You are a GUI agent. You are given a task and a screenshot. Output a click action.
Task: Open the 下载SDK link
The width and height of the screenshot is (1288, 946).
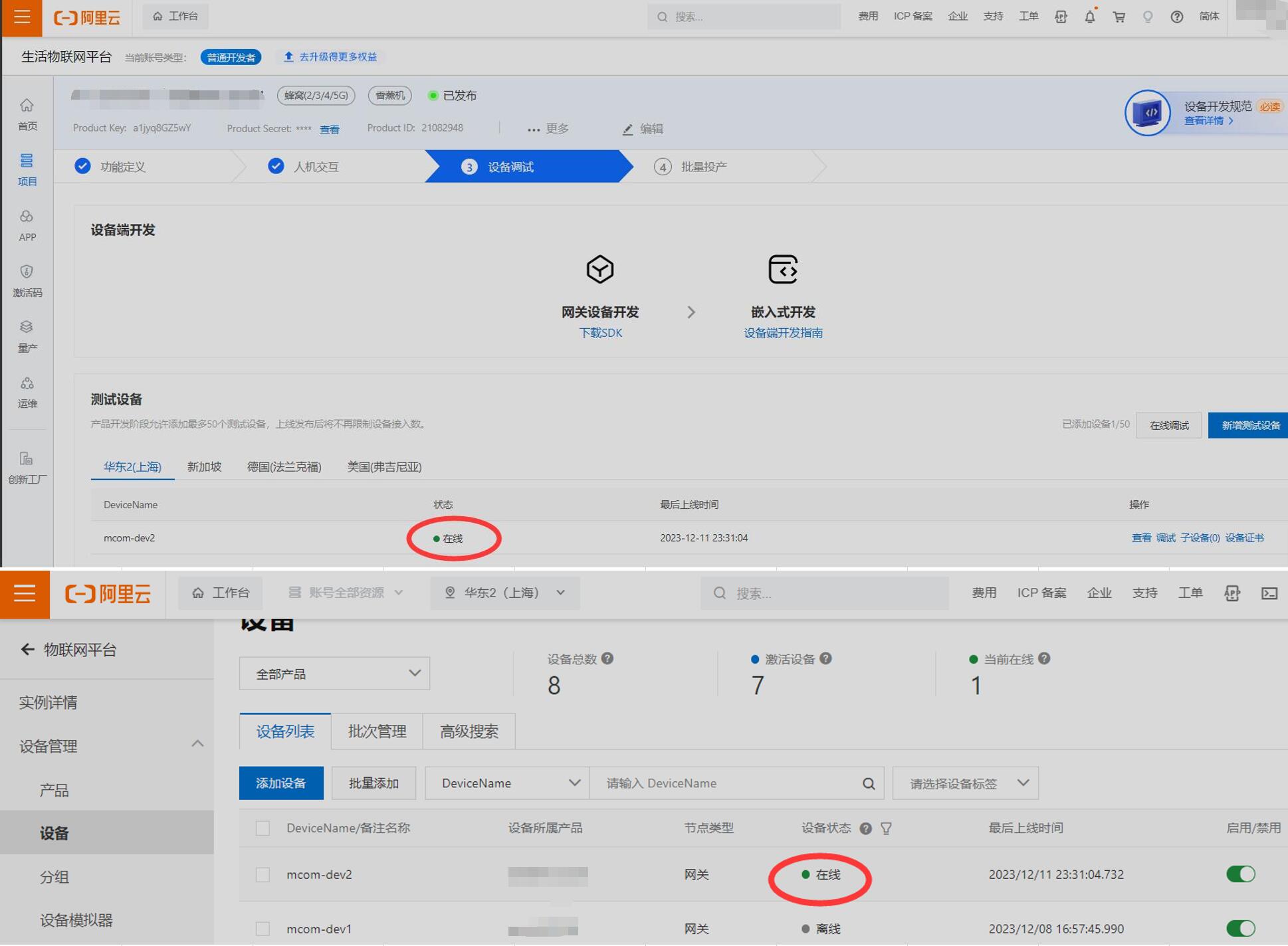click(600, 333)
